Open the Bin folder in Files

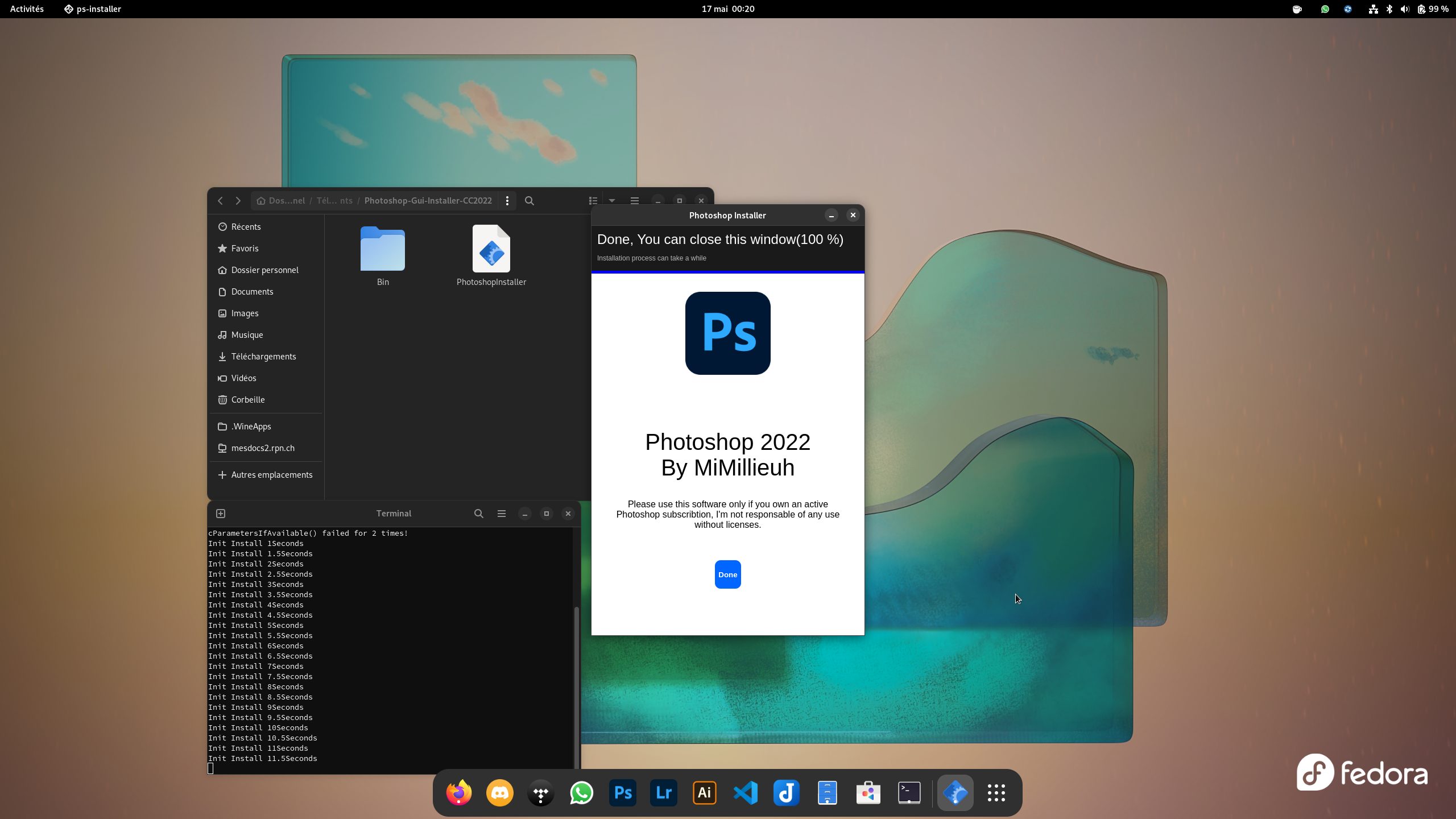pyautogui.click(x=383, y=249)
